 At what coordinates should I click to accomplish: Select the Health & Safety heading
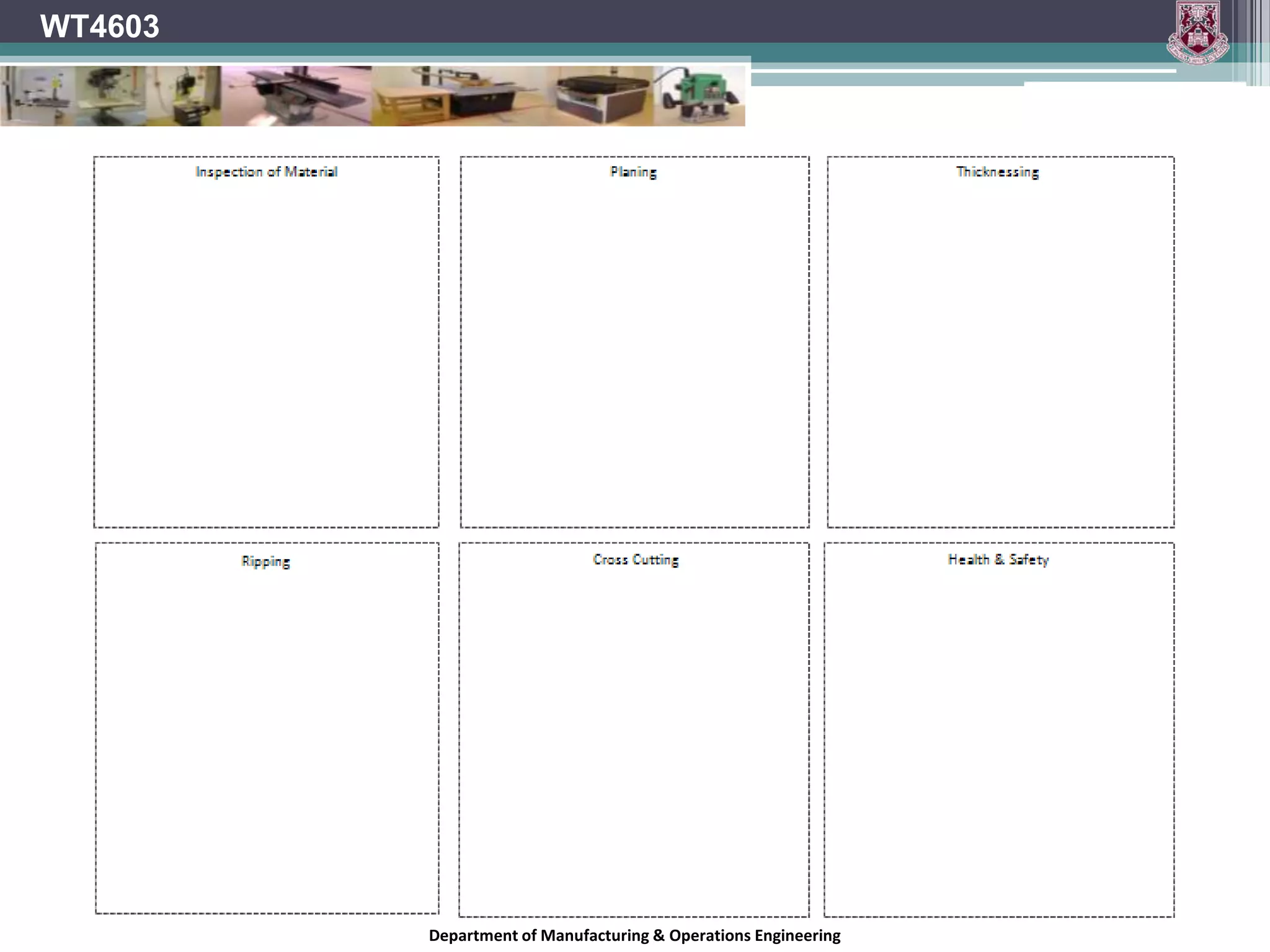(998, 559)
